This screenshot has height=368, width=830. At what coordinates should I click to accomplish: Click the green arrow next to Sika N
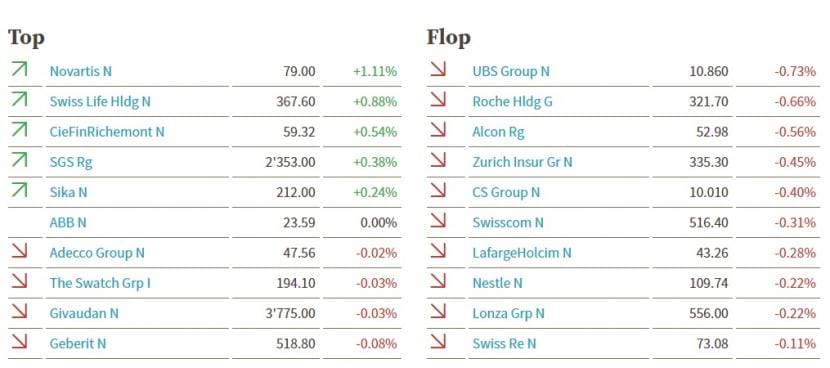click(19, 190)
